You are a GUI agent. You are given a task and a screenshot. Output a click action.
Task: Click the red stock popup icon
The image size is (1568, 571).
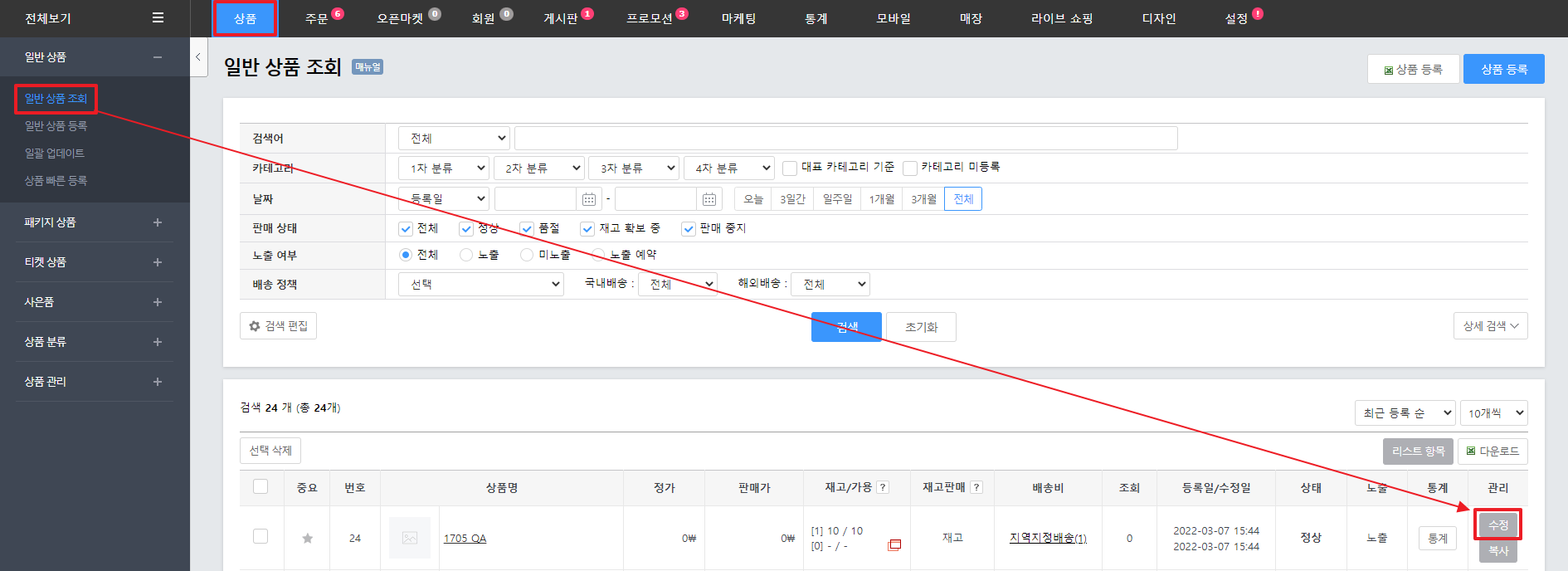pyautogui.click(x=894, y=545)
